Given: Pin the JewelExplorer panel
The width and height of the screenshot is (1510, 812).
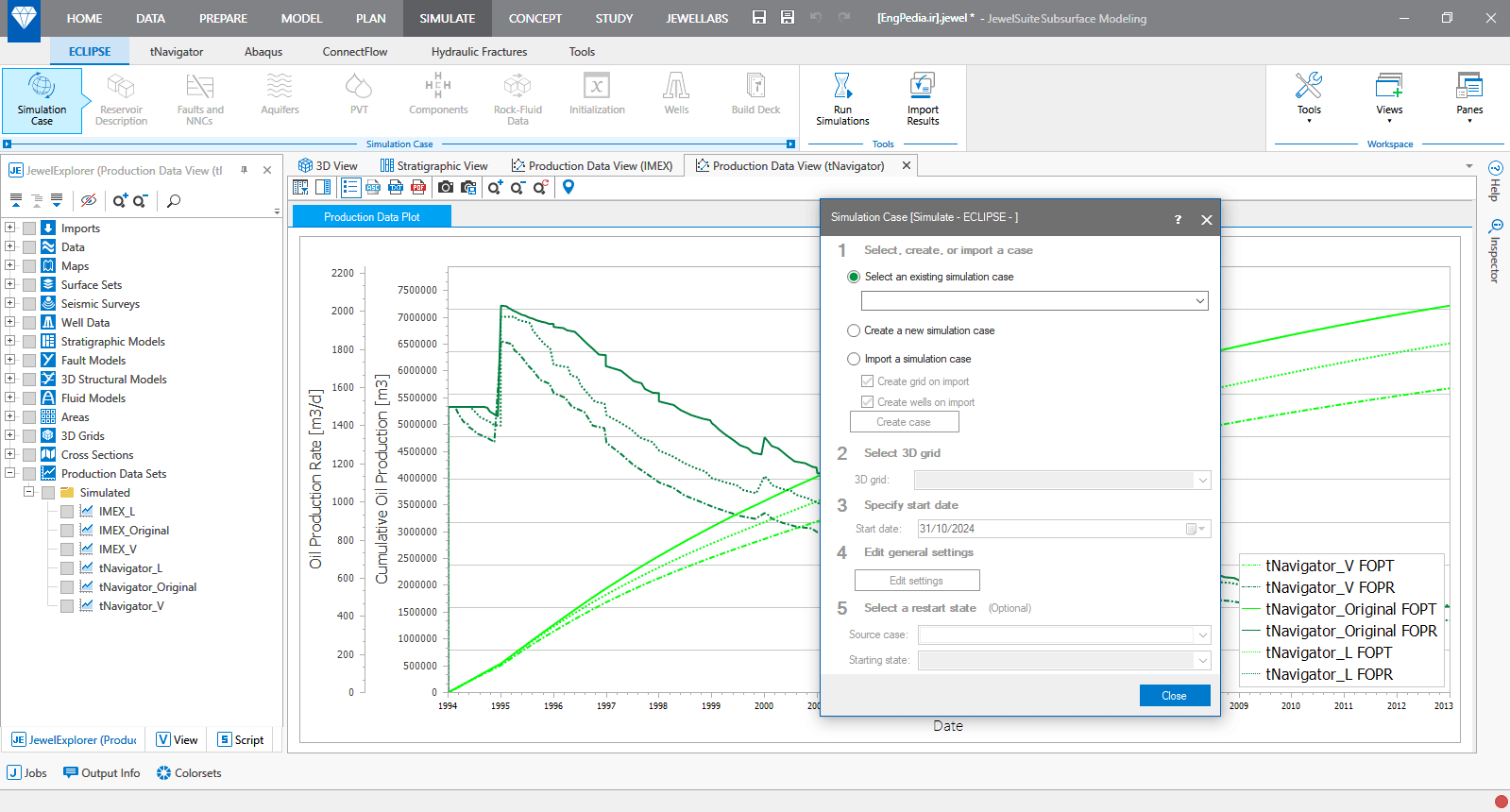Looking at the screenshot, I should [x=244, y=170].
